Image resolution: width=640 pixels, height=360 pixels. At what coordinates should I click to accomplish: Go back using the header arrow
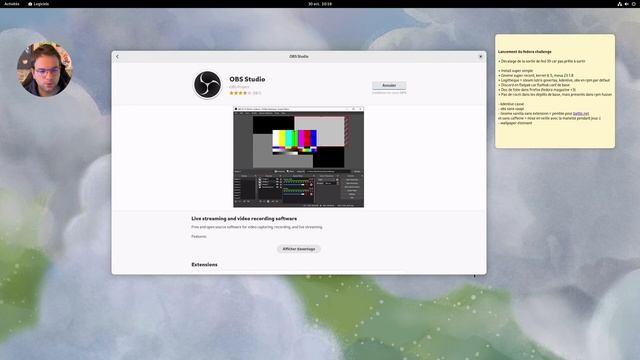click(117, 57)
